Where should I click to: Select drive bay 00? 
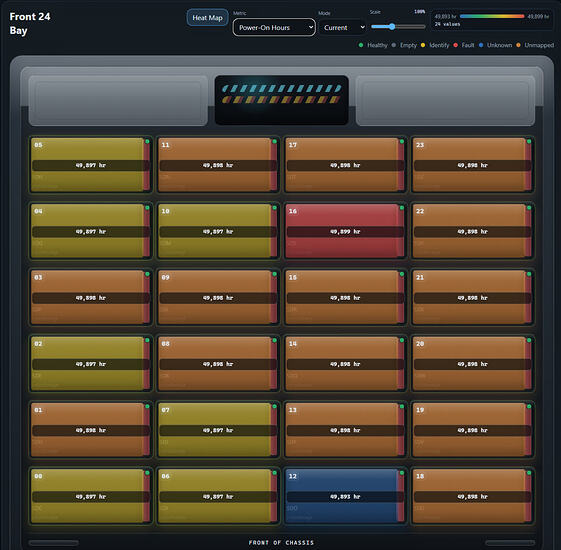(x=91, y=496)
